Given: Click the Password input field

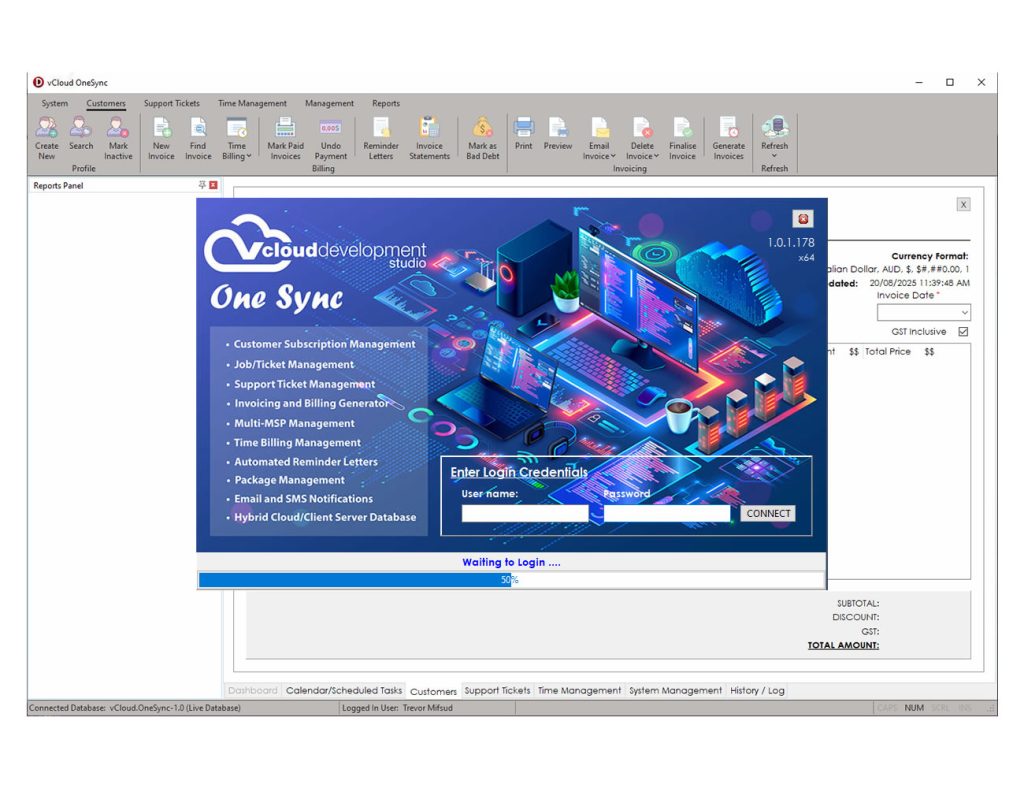Looking at the screenshot, I should point(667,514).
